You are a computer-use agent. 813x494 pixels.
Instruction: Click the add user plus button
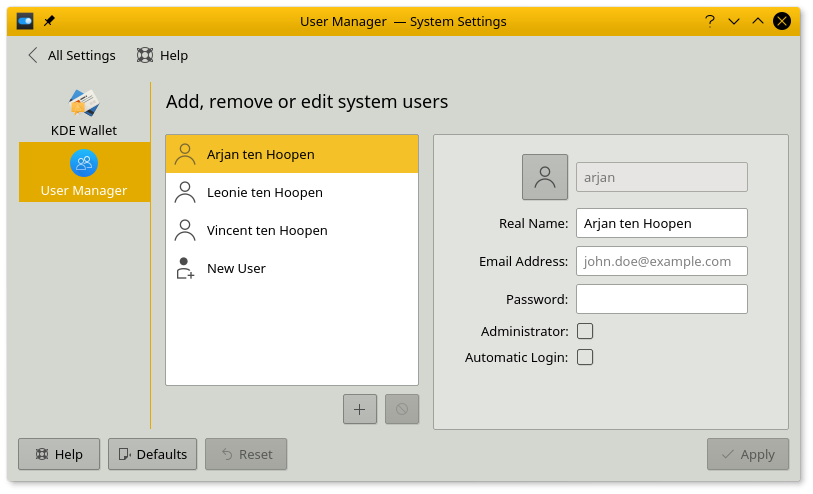tap(360, 409)
